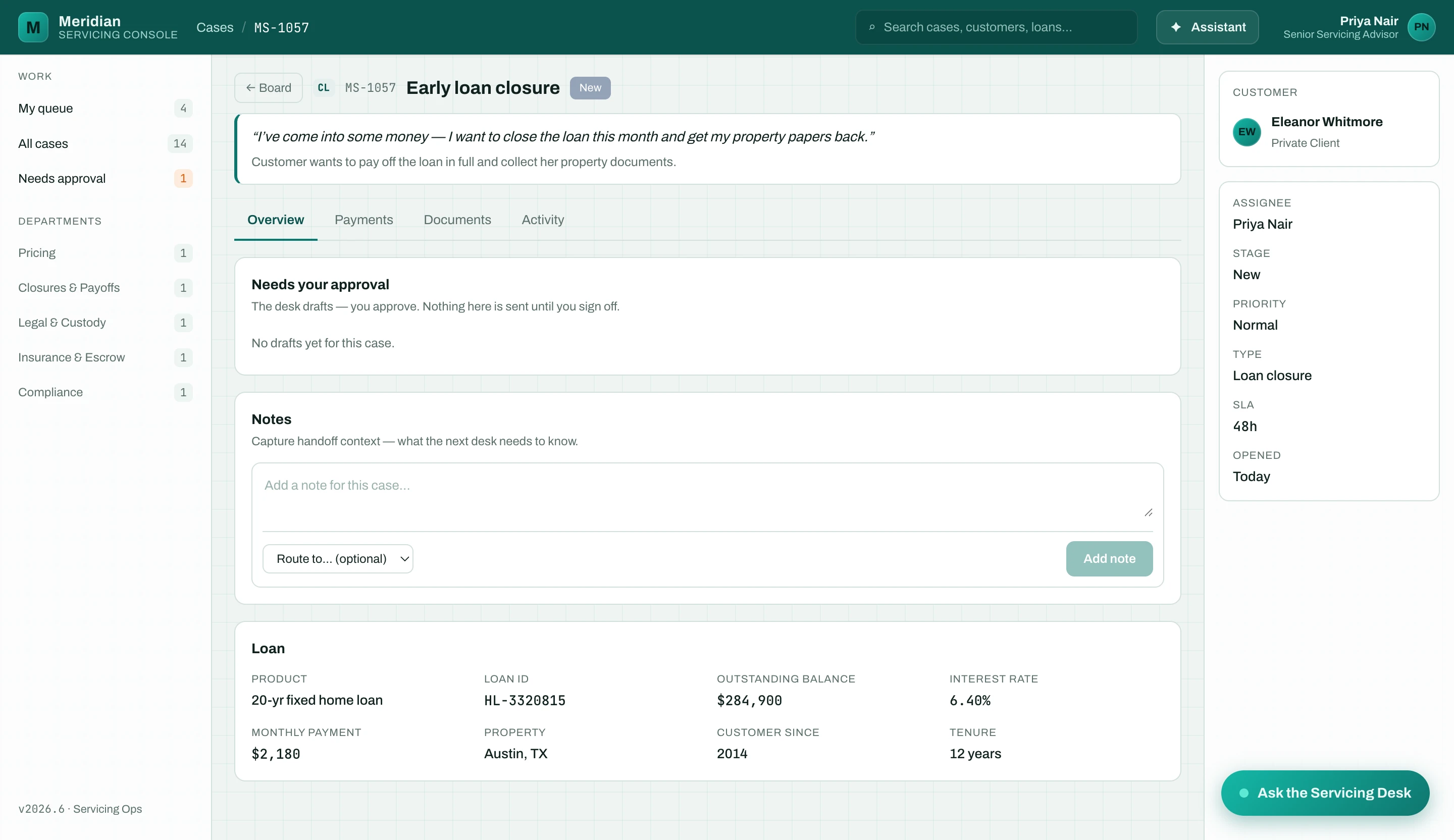Select My queue in sidebar

[x=105, y=109]
